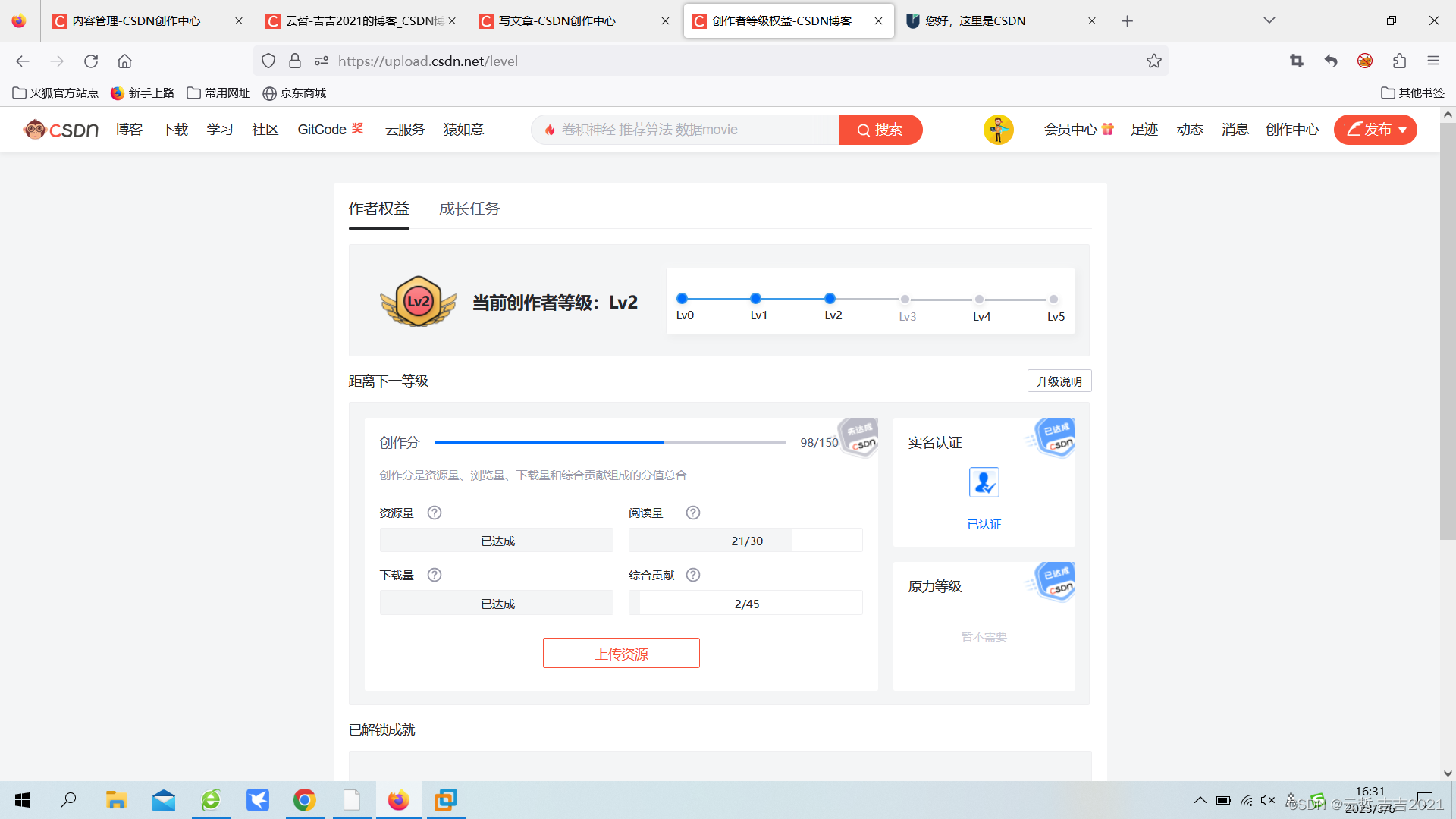Click the user avatar icon

pos(998,129)
